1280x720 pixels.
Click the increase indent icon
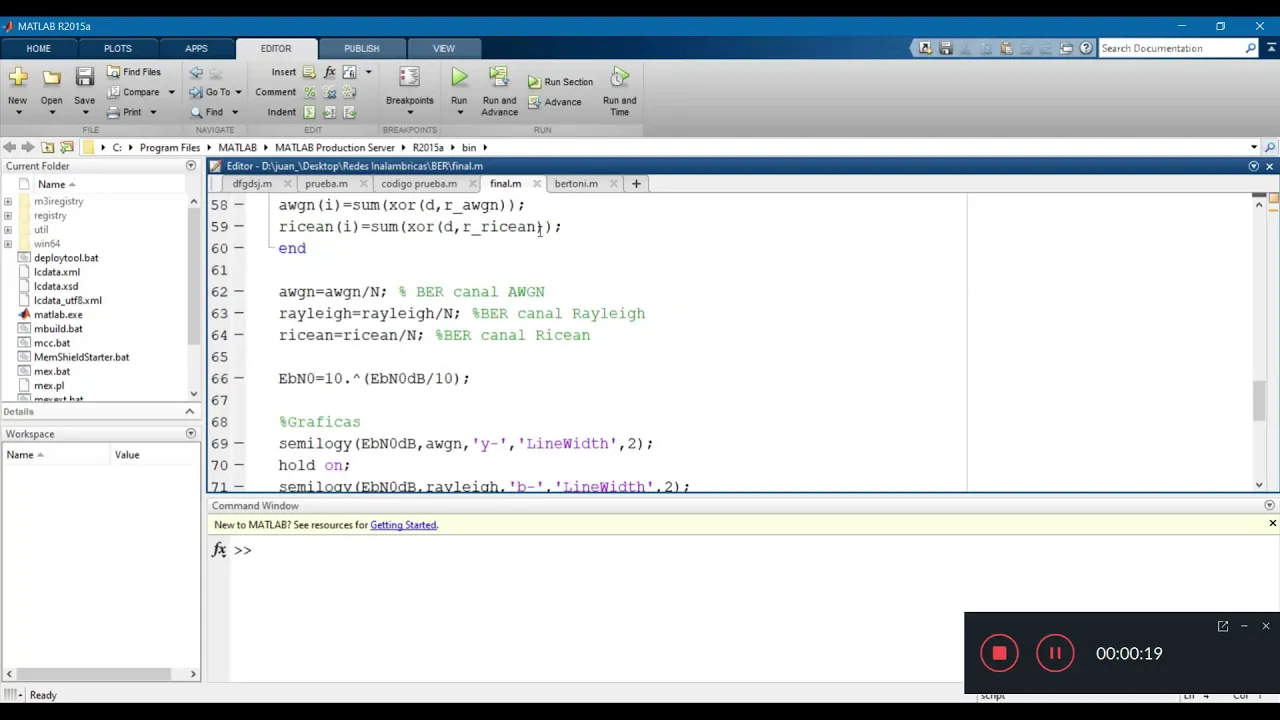tap(329, 112)
